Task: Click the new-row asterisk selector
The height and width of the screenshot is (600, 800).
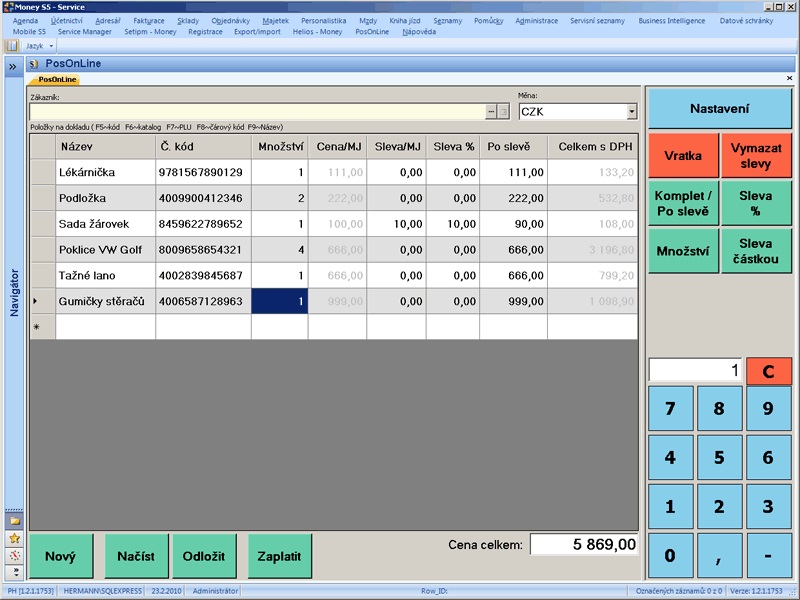Action: [43, 327]
